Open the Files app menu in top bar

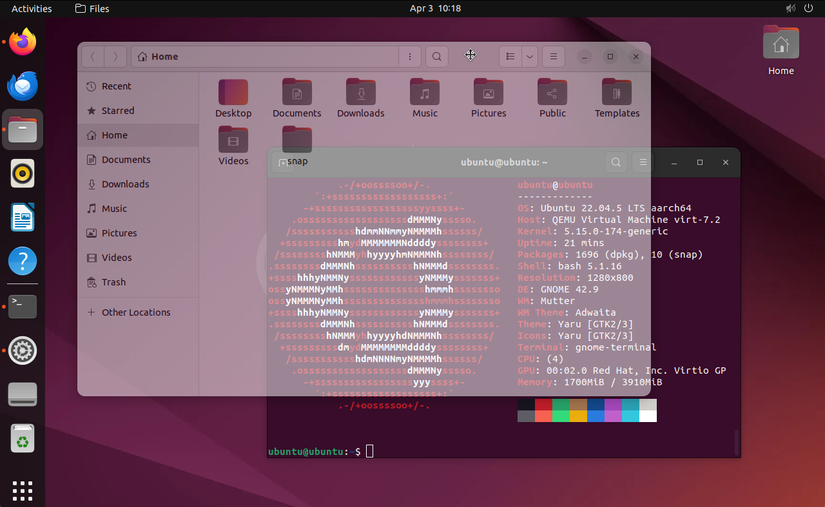point(92,8)
